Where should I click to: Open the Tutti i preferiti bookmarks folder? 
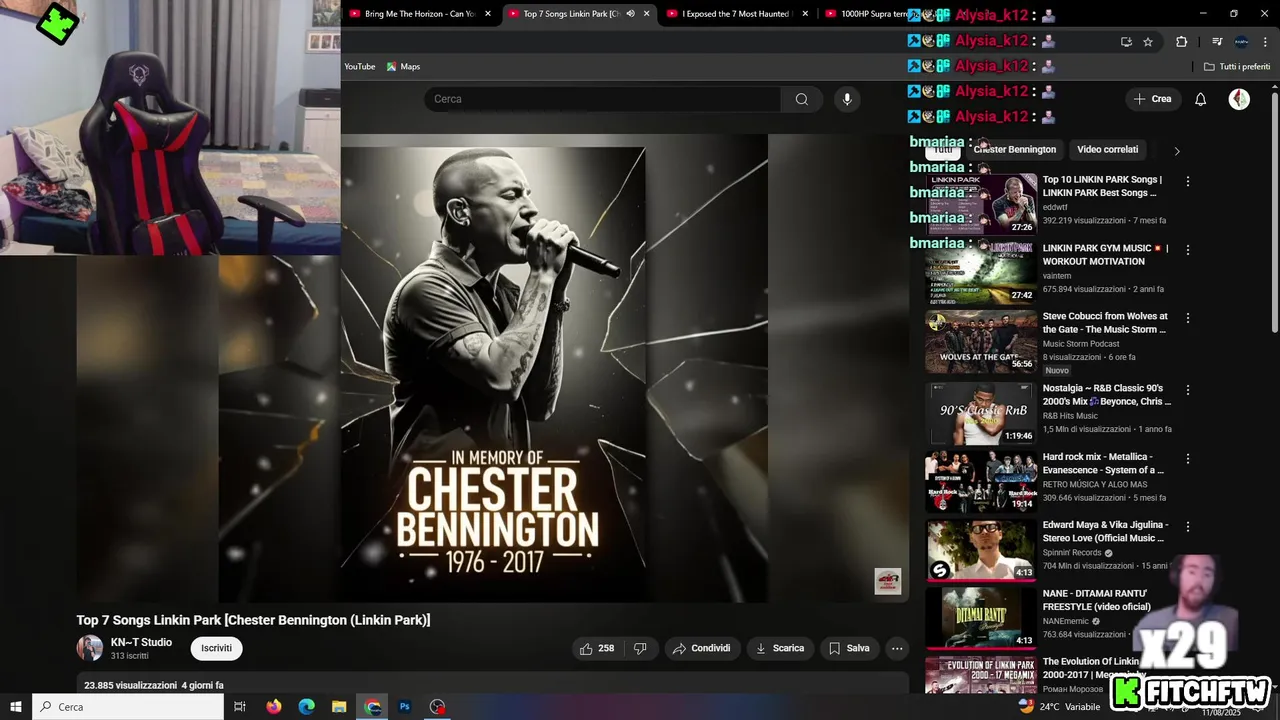coord(1237,67)
